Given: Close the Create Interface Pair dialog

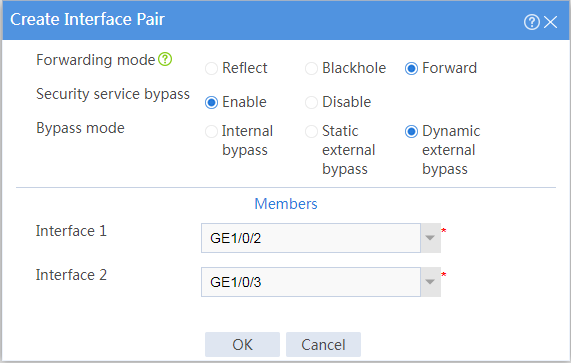Looking at the screenshot, I should (551, 22).
